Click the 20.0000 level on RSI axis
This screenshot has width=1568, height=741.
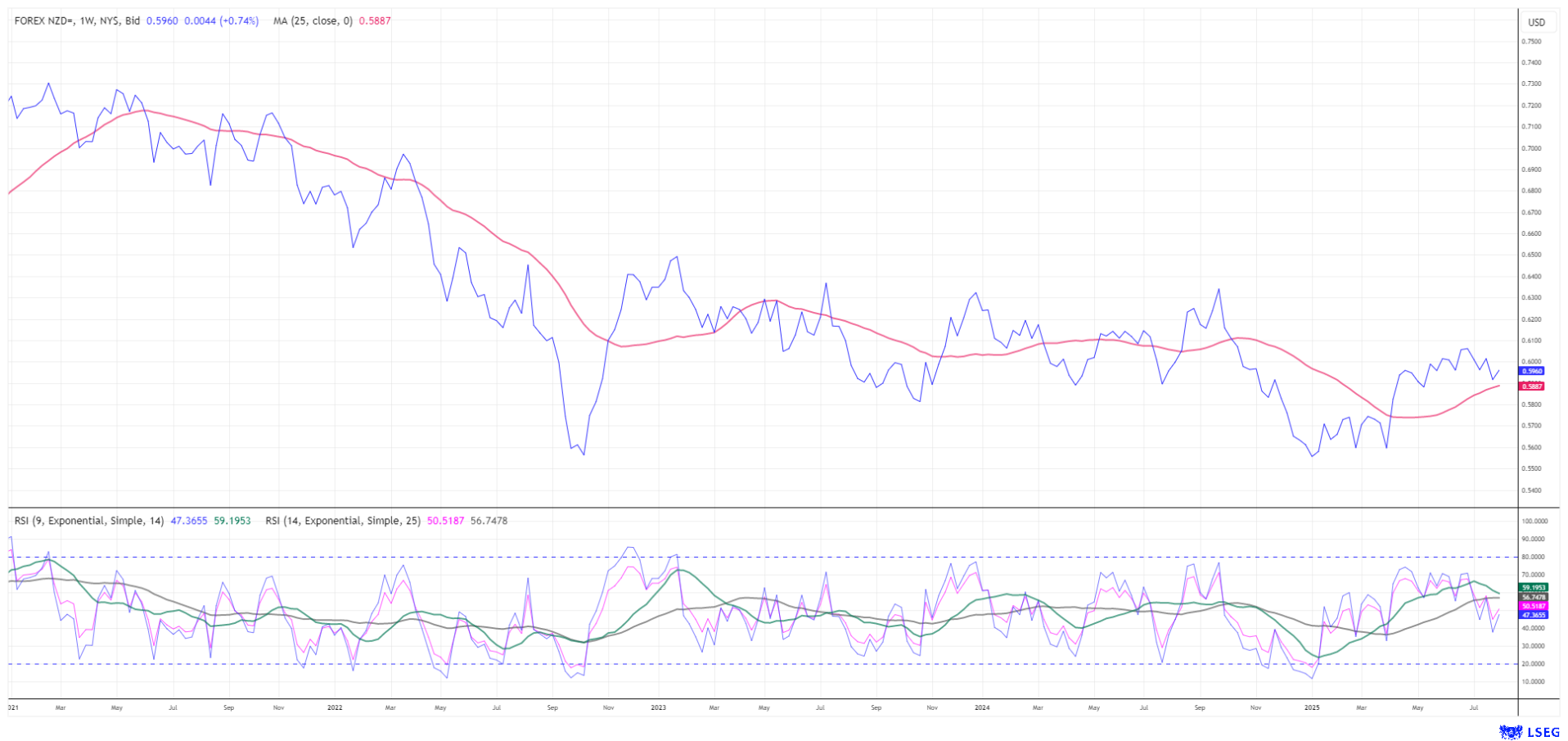pyautogui.click(x=1534, y=664)
